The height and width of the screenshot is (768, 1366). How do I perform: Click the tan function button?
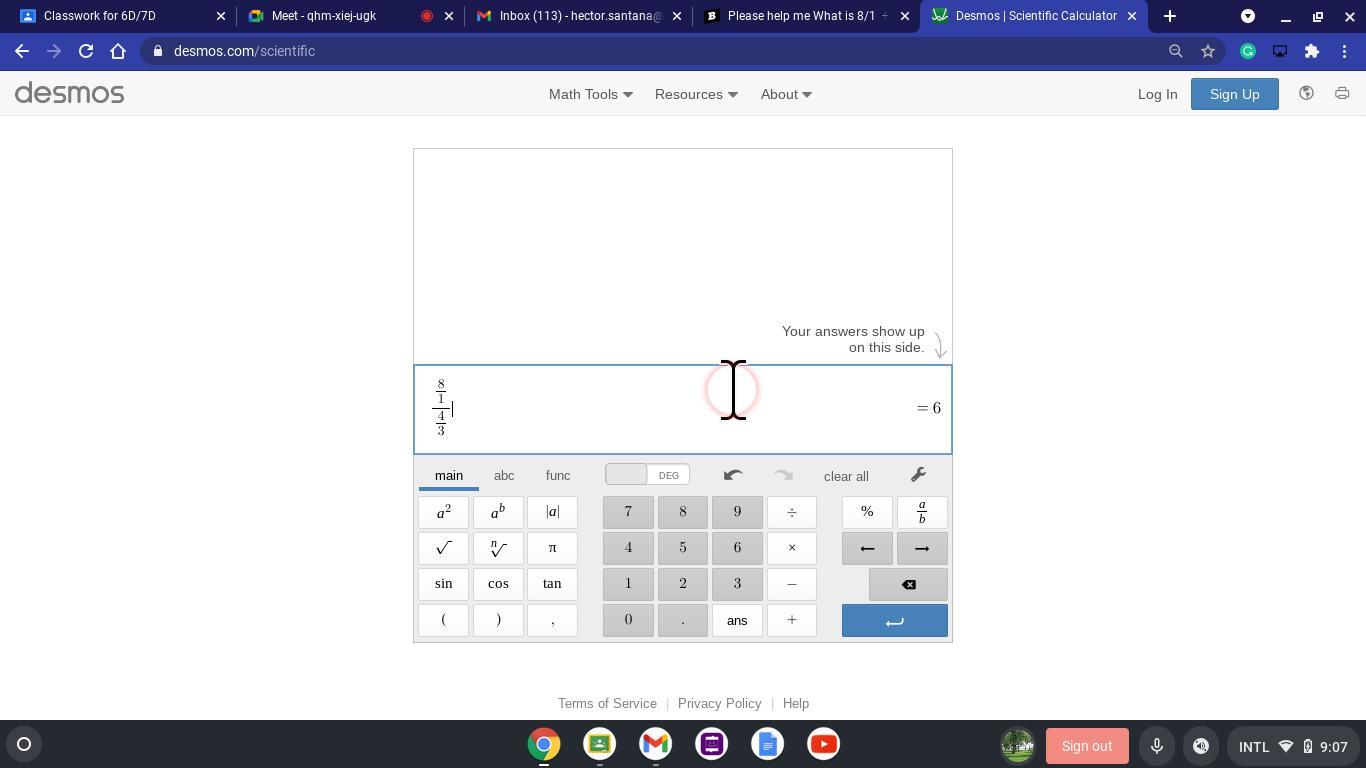coord(552,584)
